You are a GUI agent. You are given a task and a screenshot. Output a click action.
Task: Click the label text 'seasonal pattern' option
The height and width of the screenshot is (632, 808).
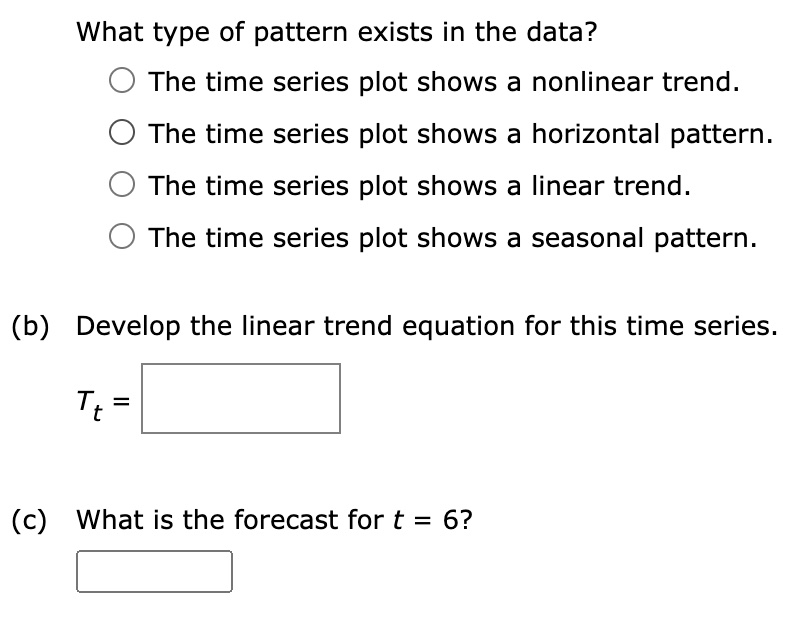[455, 238]
